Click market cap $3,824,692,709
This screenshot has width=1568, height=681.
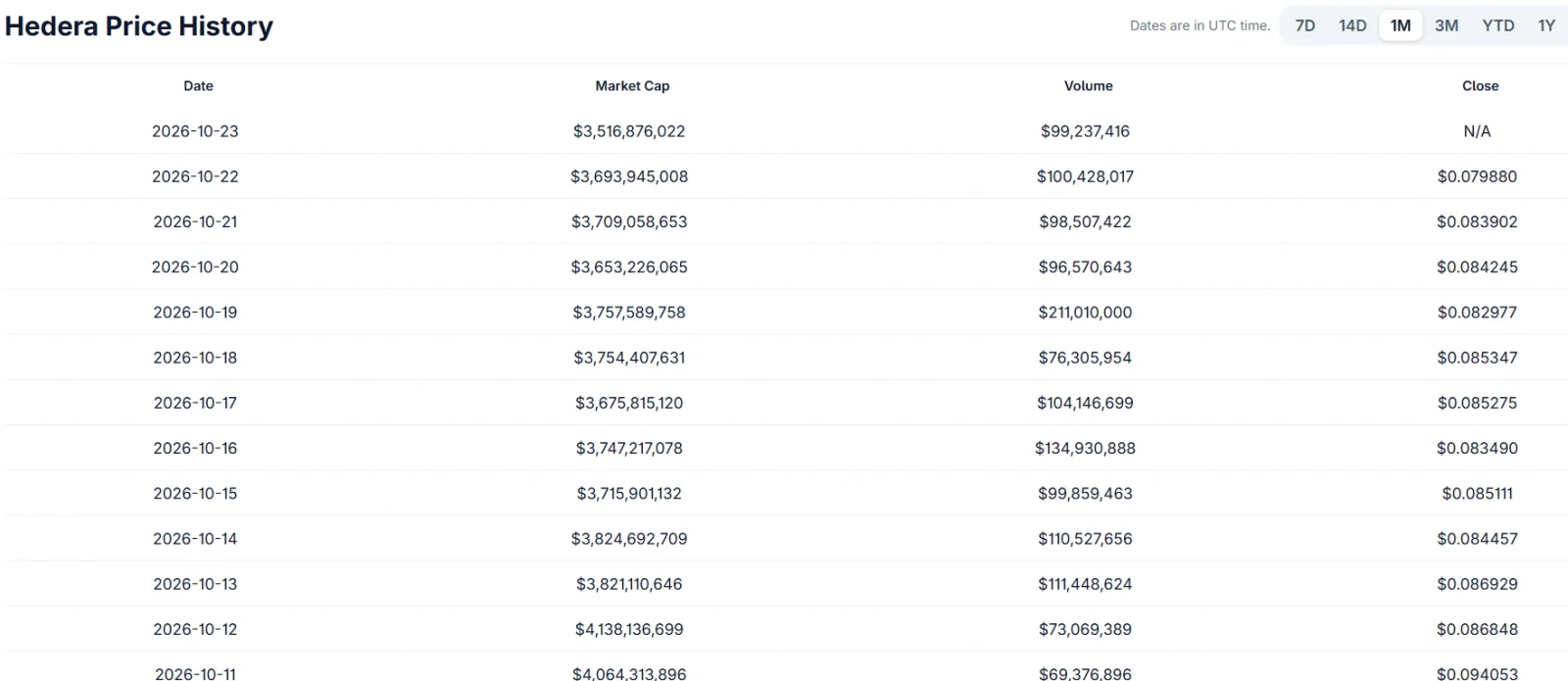(629, 539)
